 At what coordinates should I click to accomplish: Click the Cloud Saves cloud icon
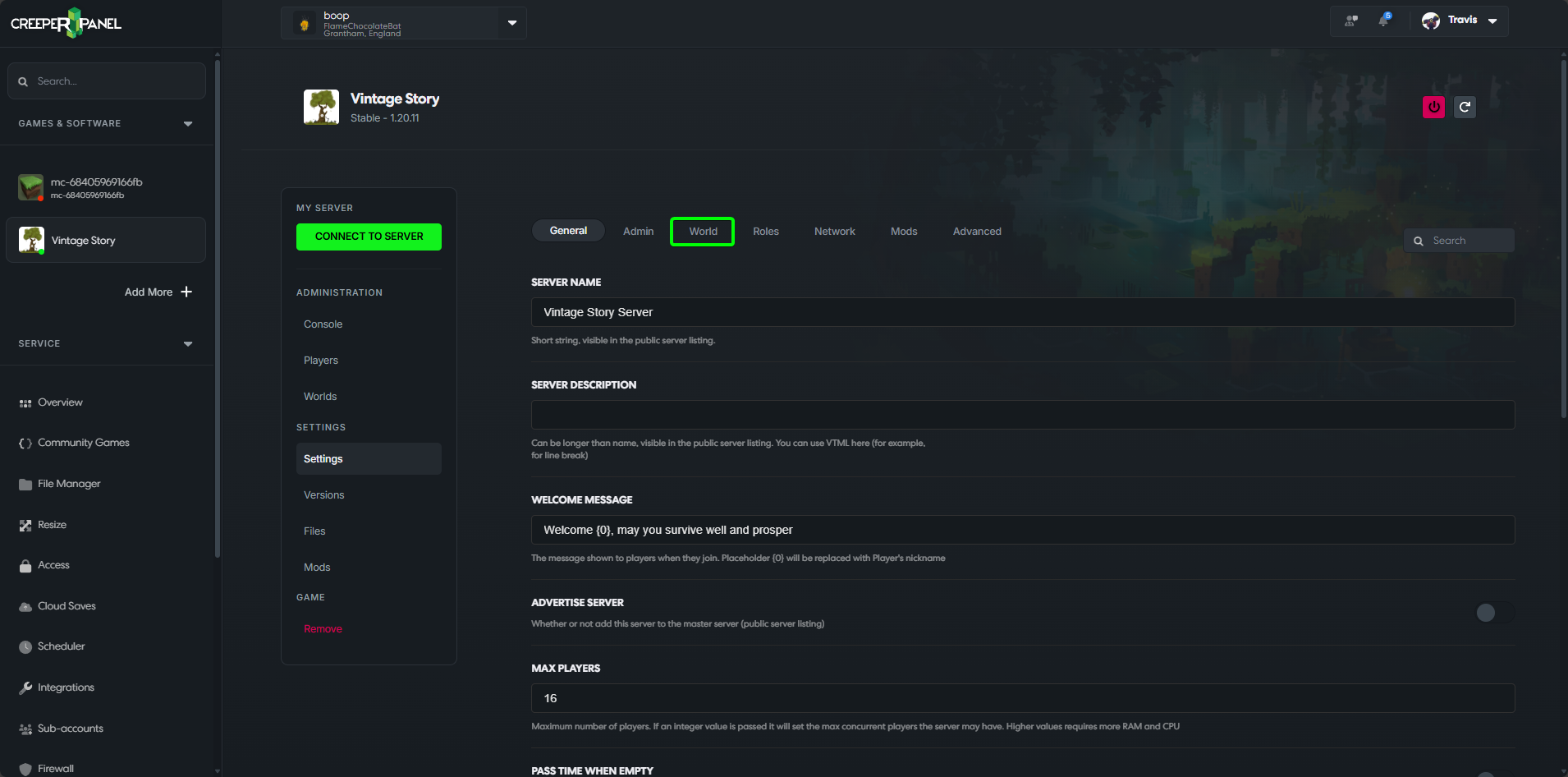tap(25, 607)
